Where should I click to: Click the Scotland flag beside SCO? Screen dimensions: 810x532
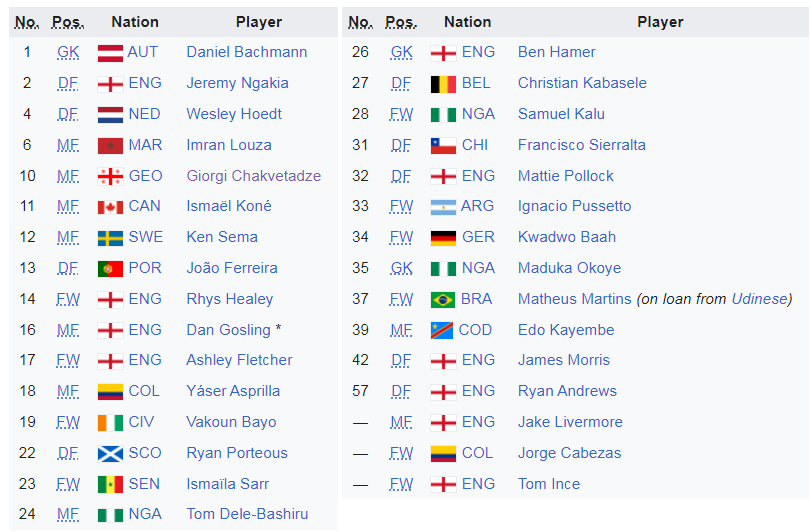(110, 454)
